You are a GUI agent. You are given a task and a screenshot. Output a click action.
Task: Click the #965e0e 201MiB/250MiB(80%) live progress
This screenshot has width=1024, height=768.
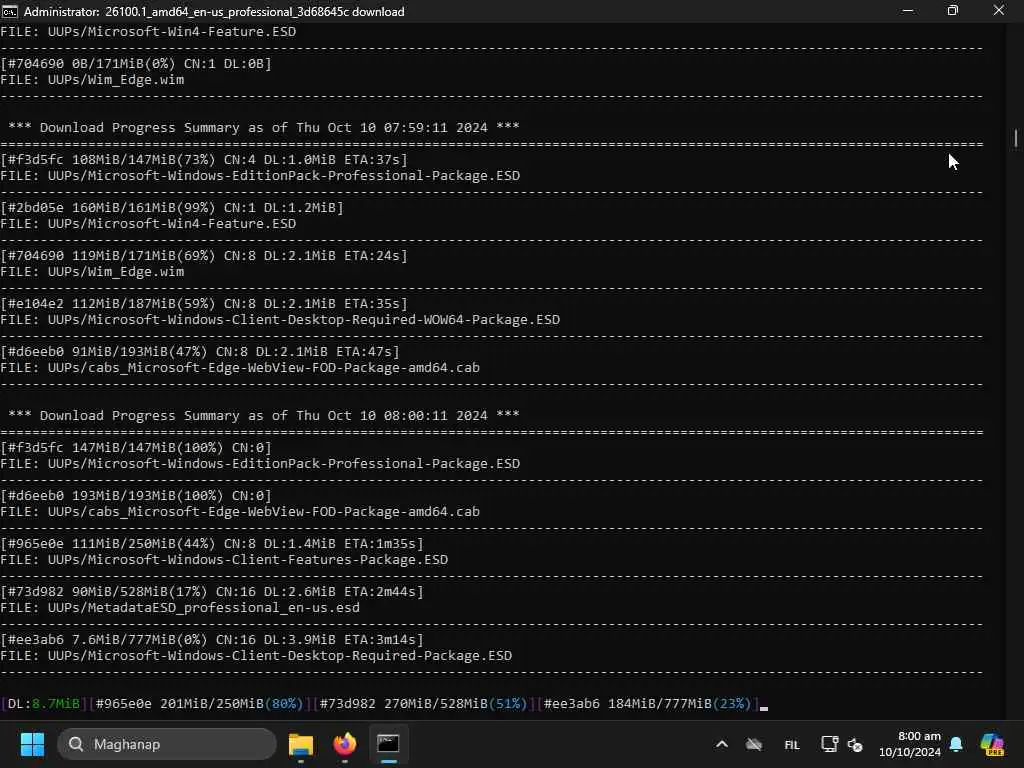click(199, 703)
